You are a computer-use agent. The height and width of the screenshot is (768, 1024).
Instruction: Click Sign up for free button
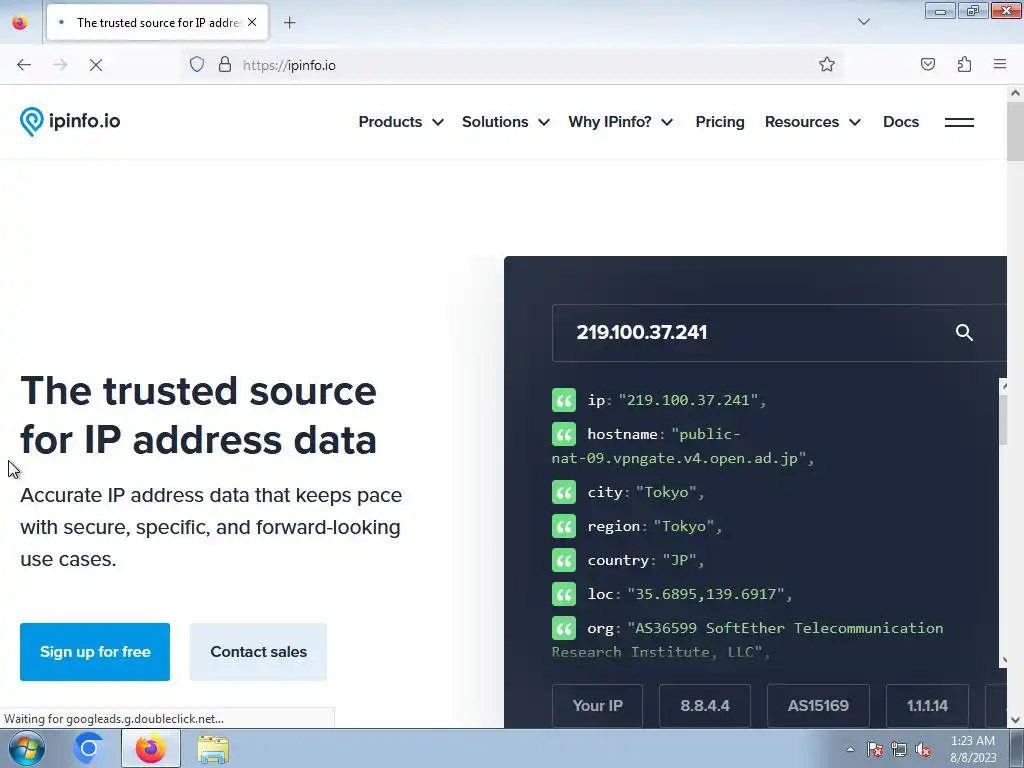[95, 652]
